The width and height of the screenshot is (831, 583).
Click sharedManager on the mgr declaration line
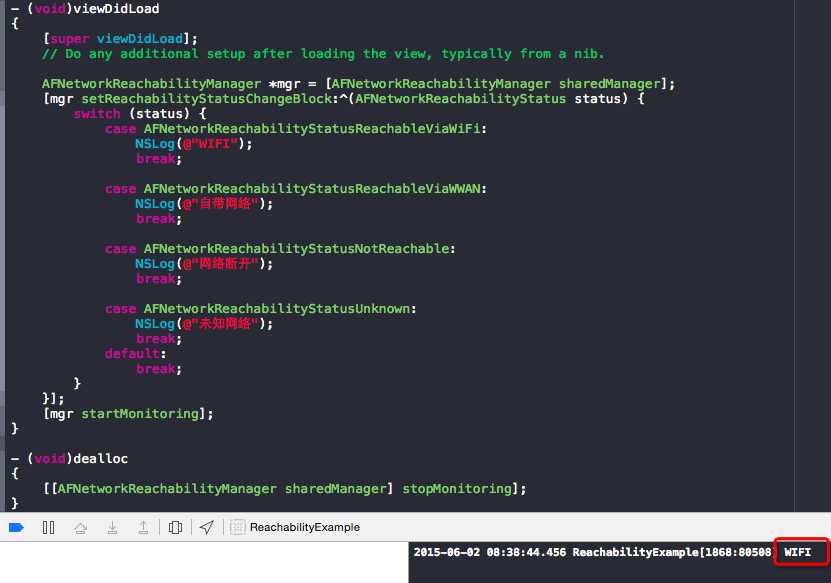pos(609,84)
